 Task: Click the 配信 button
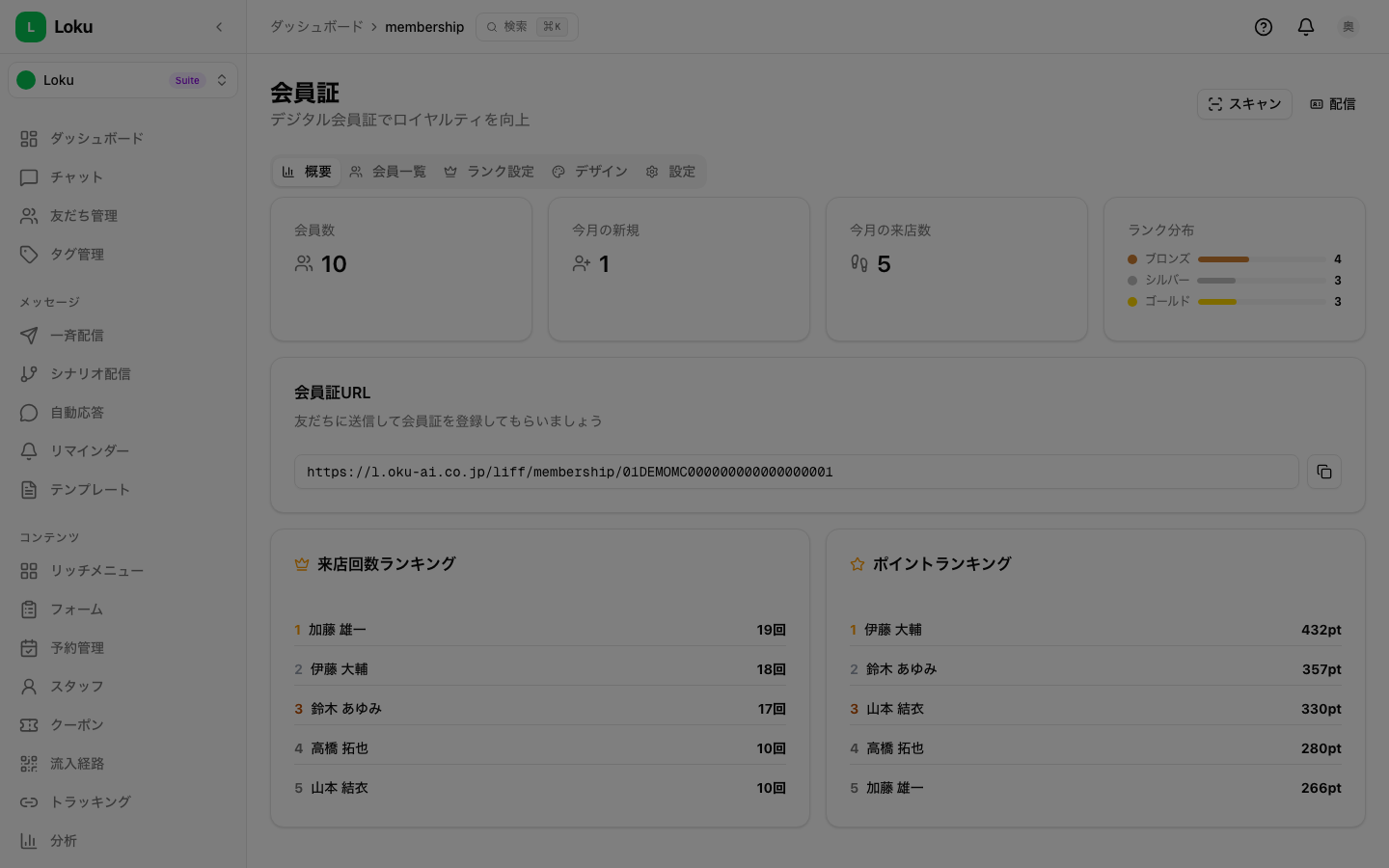[x=1333, y=104]
